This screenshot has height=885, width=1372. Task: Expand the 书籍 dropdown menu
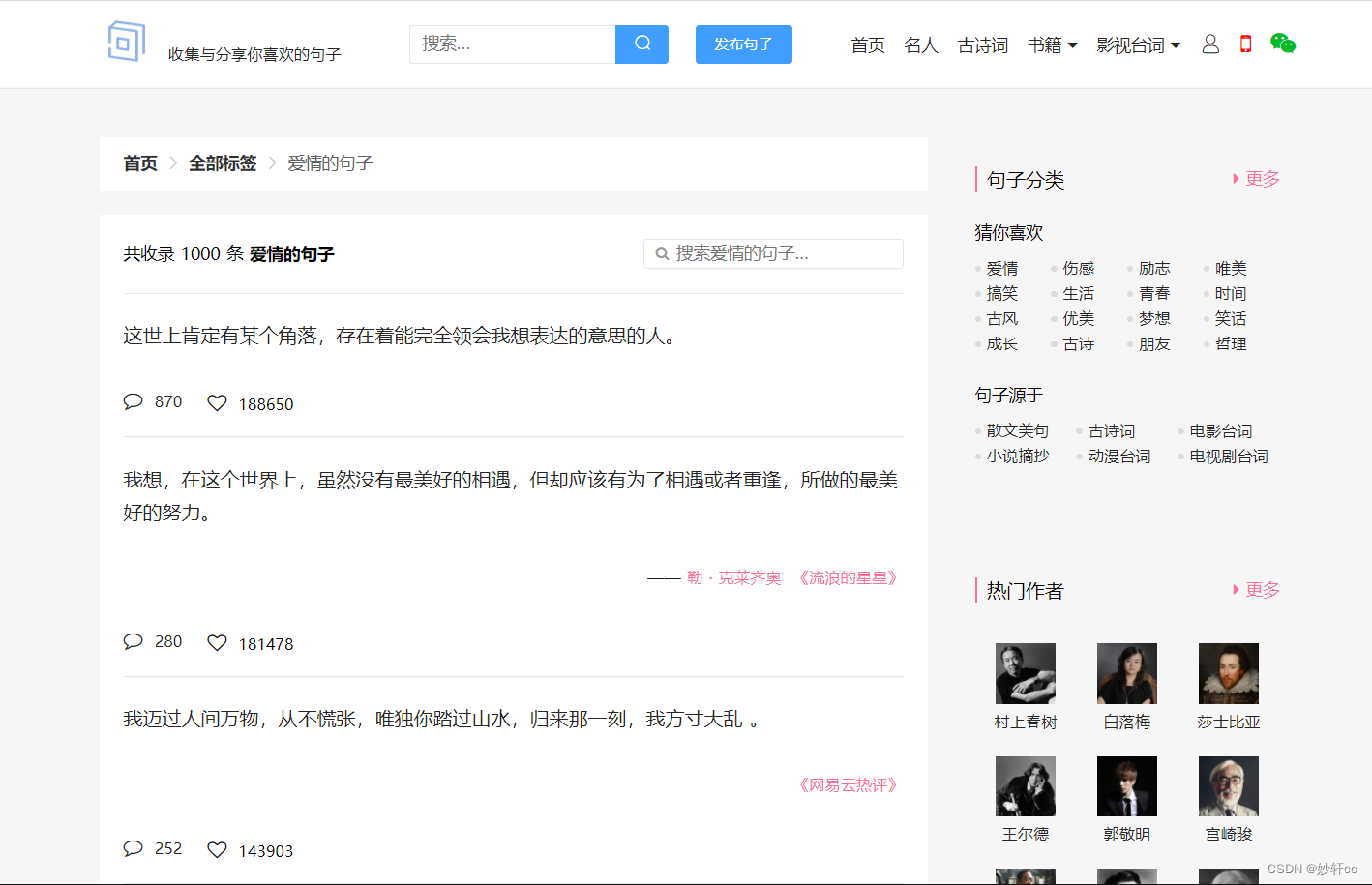pyautogui.click(x=1053, y=44)
